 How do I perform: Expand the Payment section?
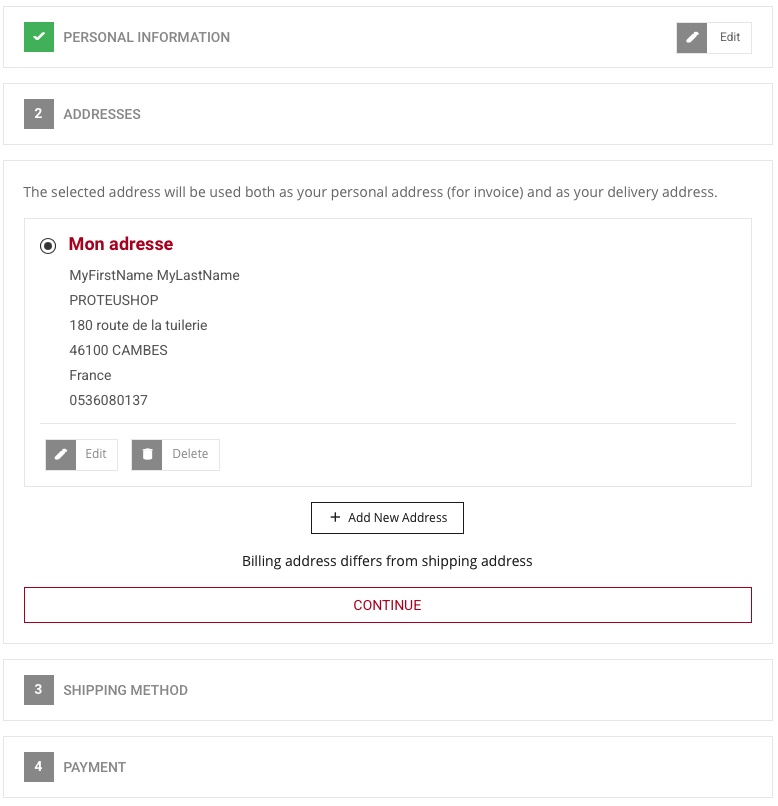388,767
